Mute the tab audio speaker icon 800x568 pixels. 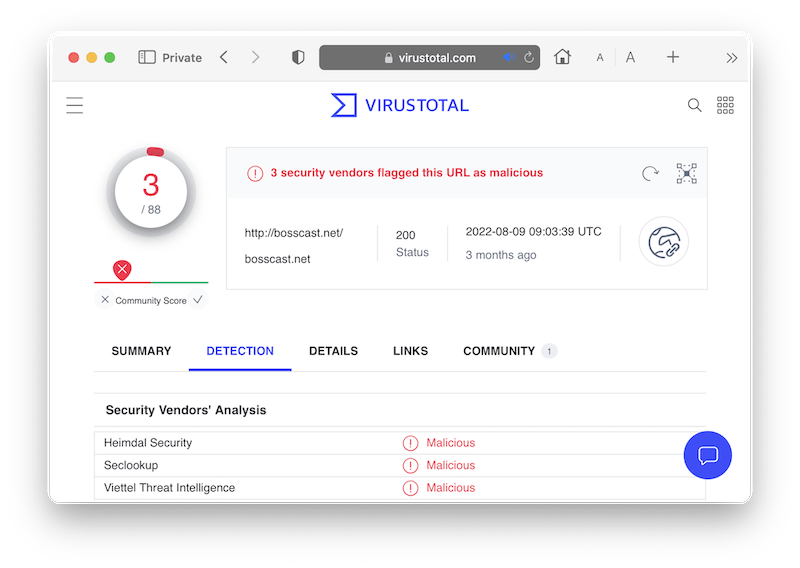509,57
